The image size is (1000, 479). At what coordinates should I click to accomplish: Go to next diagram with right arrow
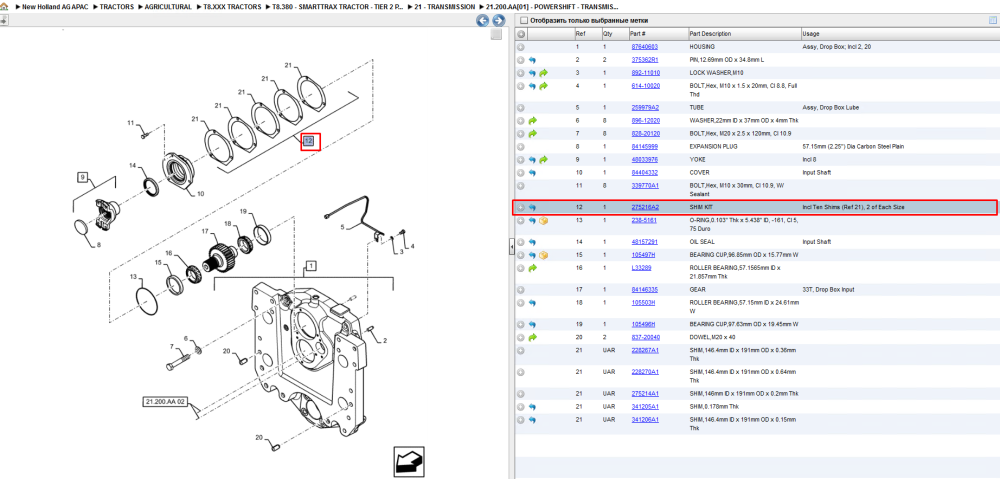coord(498,20)
